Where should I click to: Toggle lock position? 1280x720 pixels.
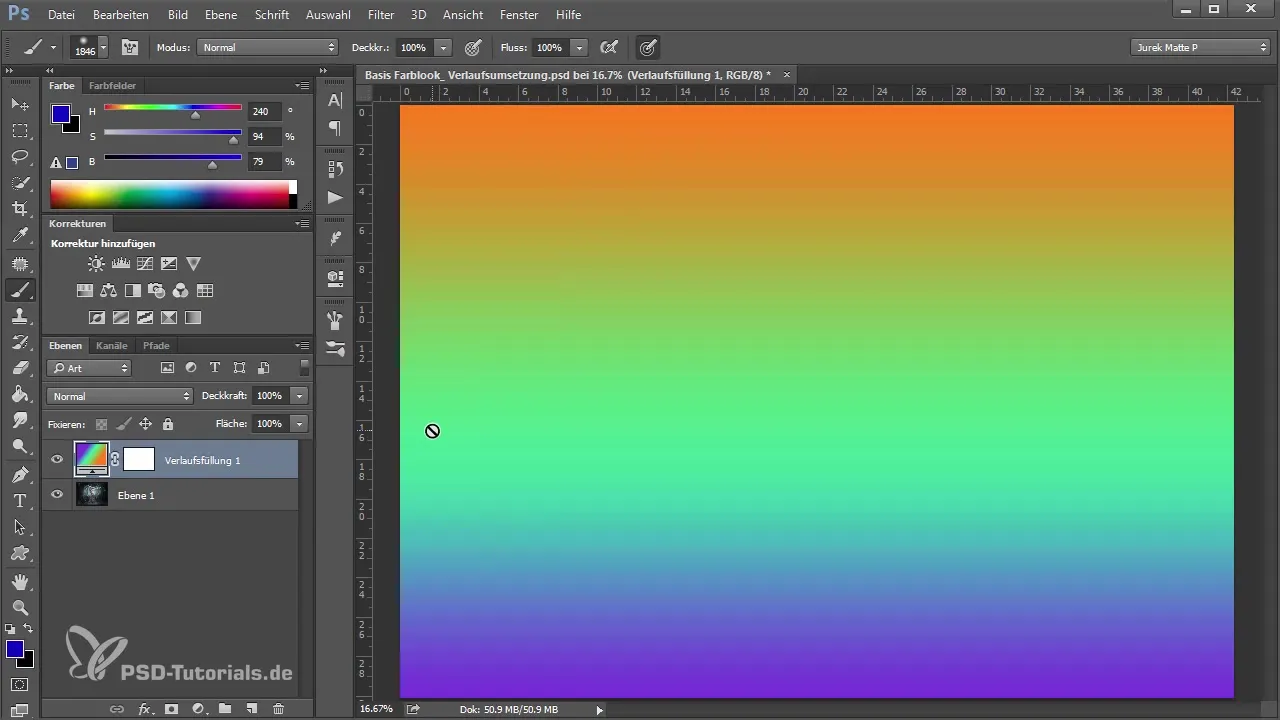pyautogui.click(x=145, y=424)
